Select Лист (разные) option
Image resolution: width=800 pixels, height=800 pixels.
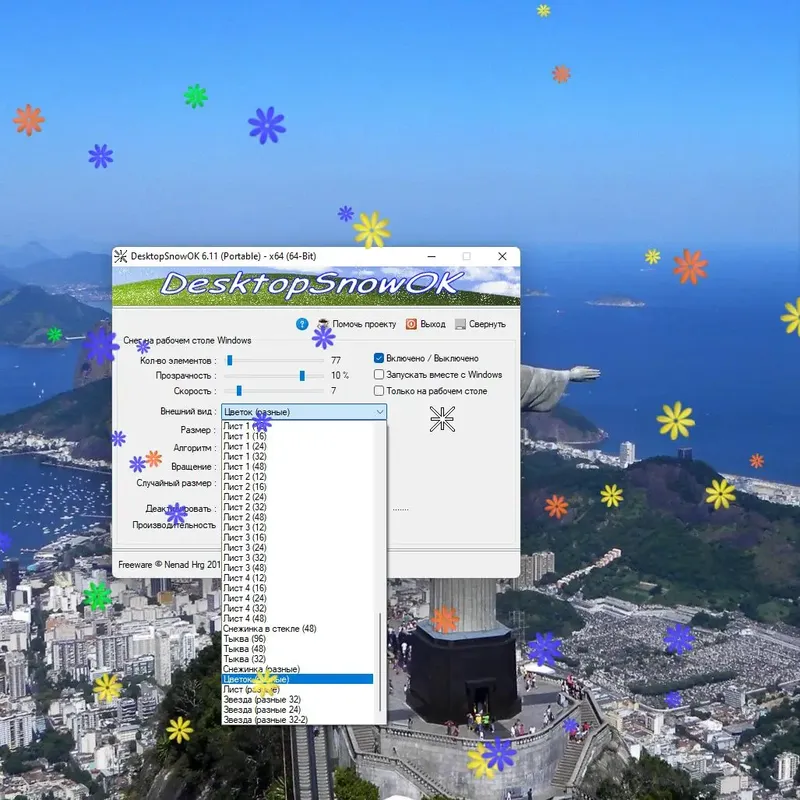click(x=297, y=690)
